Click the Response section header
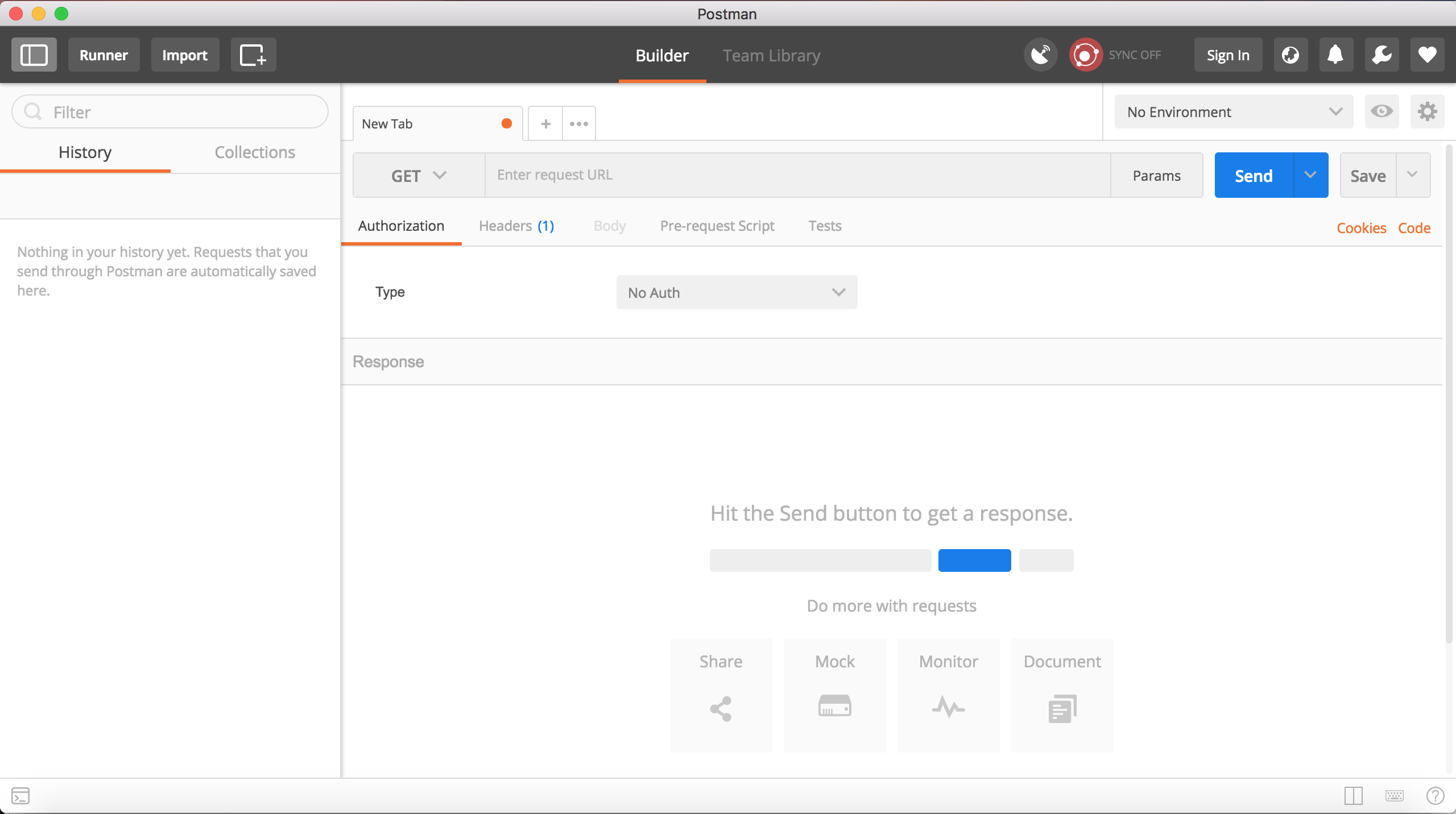Image resolution: width=1456 pixels, height=814 pixels. [x=891, y=362]
